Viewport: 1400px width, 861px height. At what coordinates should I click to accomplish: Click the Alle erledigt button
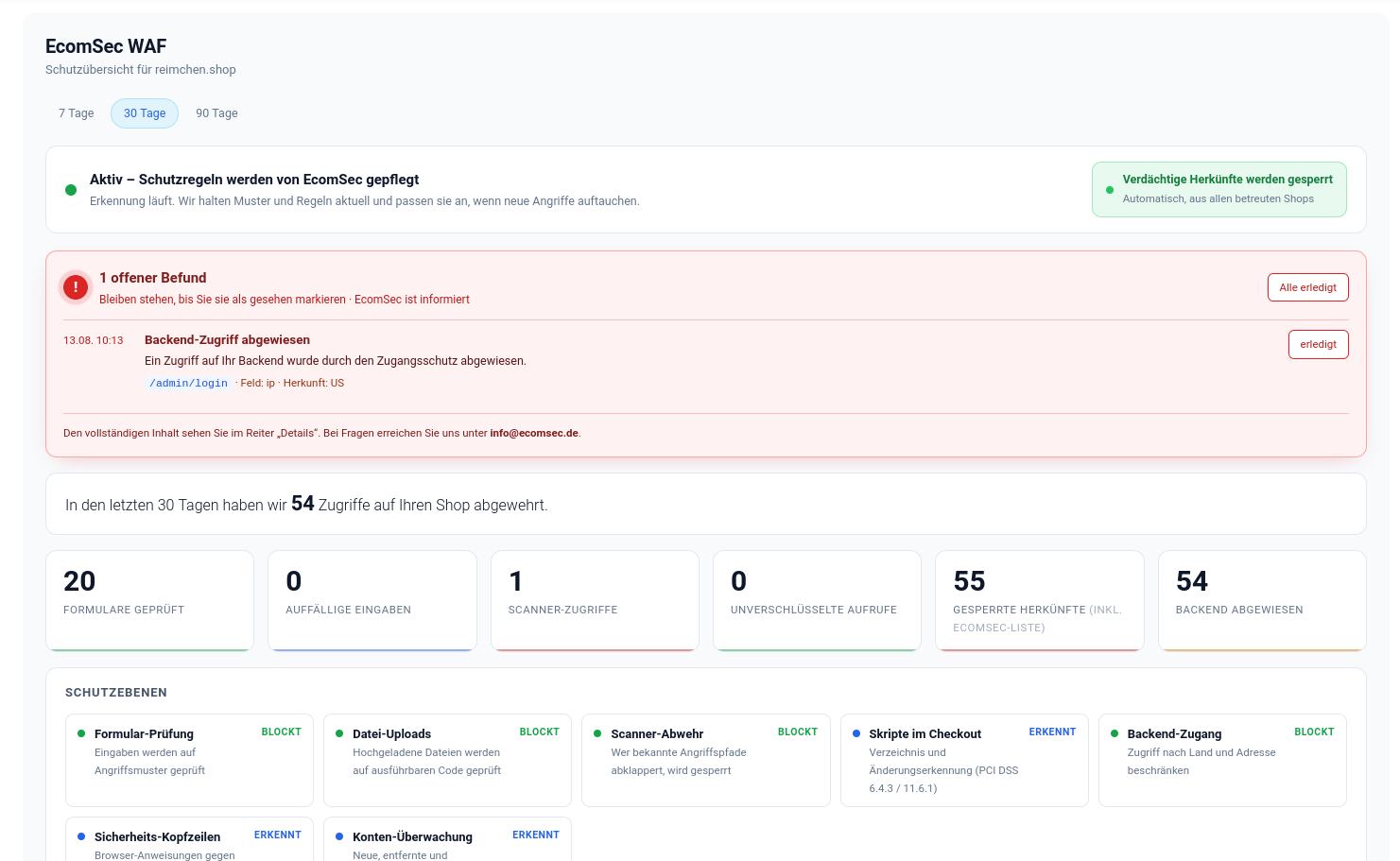pos(1307,287)
